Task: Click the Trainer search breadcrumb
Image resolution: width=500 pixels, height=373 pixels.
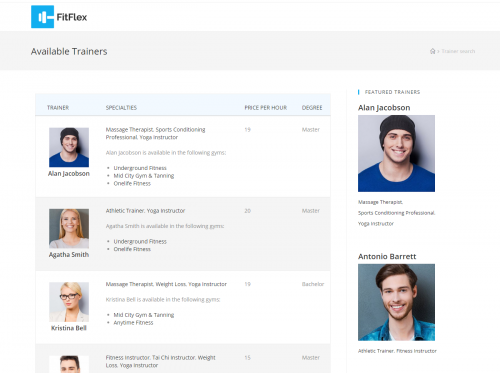Action: pyautogui.click(x=458, y=51)
